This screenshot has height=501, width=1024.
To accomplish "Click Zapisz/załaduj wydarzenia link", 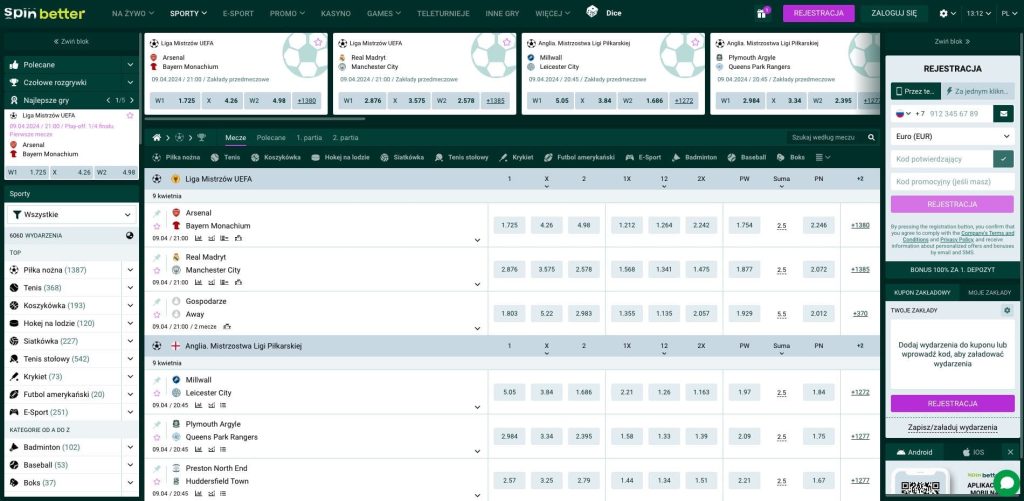I will point(952,428).
